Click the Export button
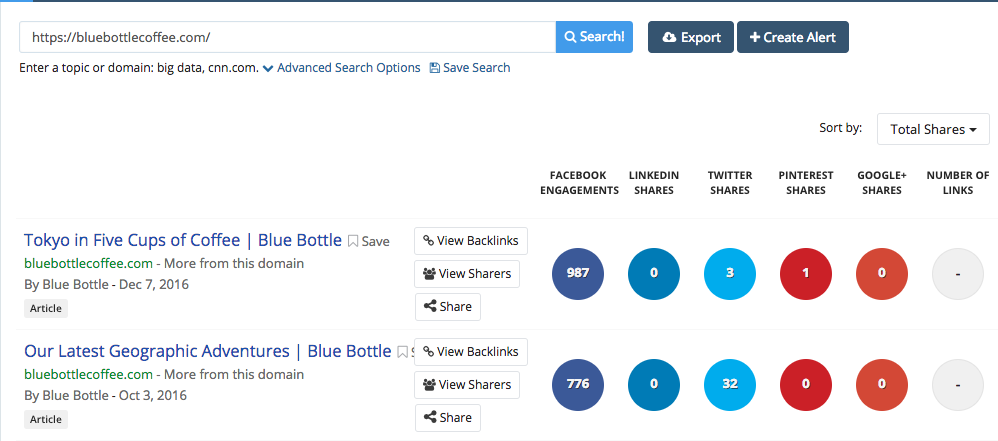The width and height of the screenshot is (998, 441). click(x=691, y=37)
